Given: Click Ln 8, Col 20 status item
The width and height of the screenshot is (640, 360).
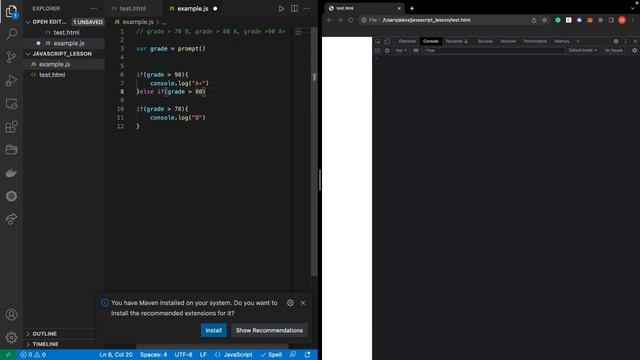Looking at the screenshot, I should pyautogui.click(x=116, y=355).
